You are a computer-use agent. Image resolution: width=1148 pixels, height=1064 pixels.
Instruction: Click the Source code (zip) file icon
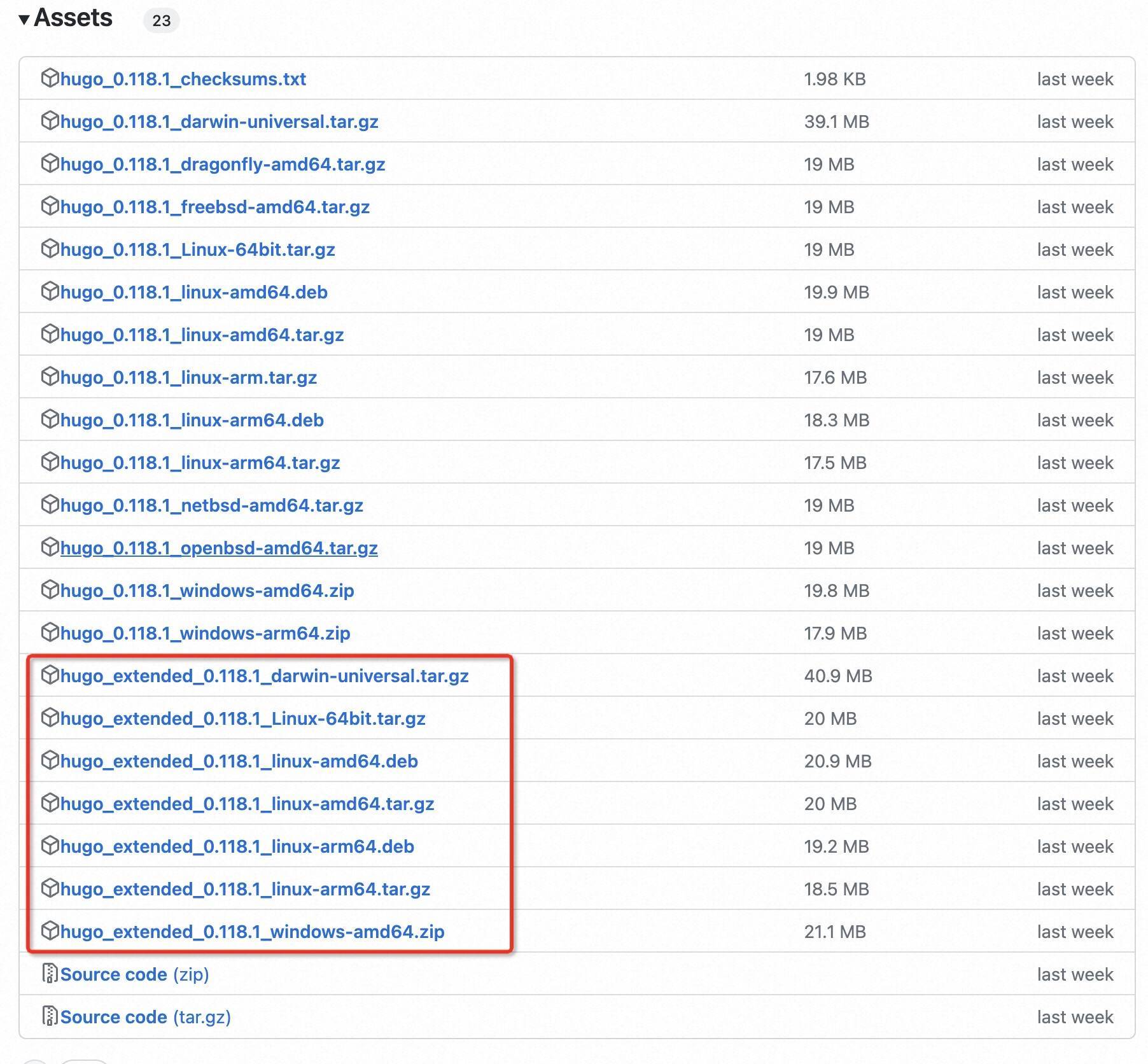pos(50,974)
